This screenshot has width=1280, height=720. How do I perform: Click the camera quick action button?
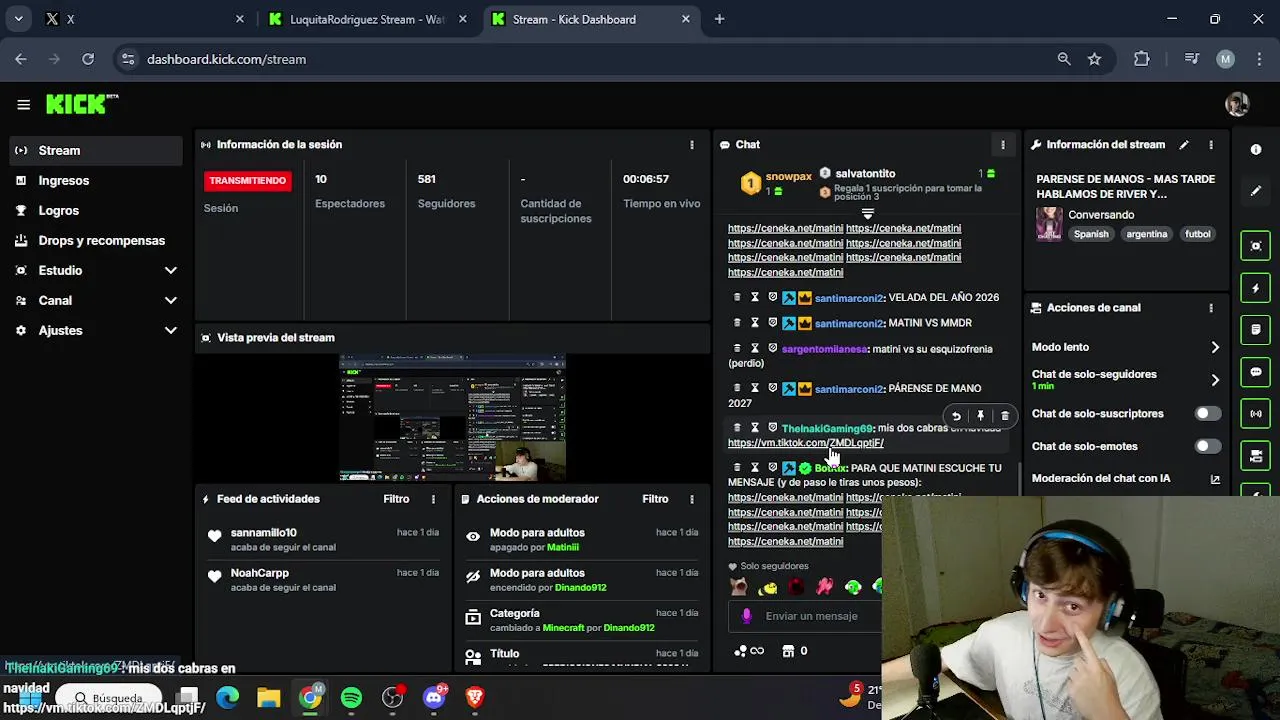[1256, 457]
